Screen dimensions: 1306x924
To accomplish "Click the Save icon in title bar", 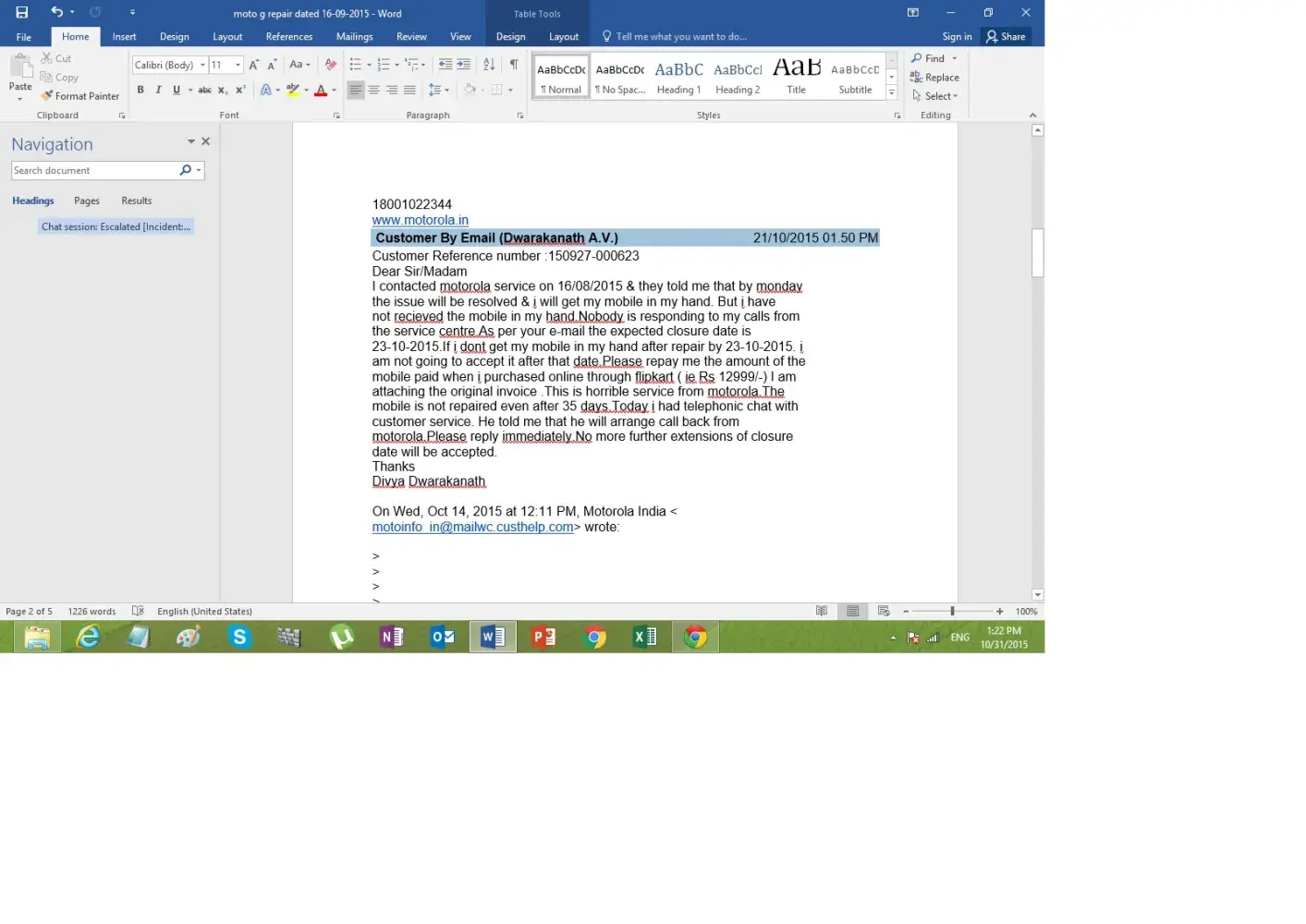I will pos(21,13).
